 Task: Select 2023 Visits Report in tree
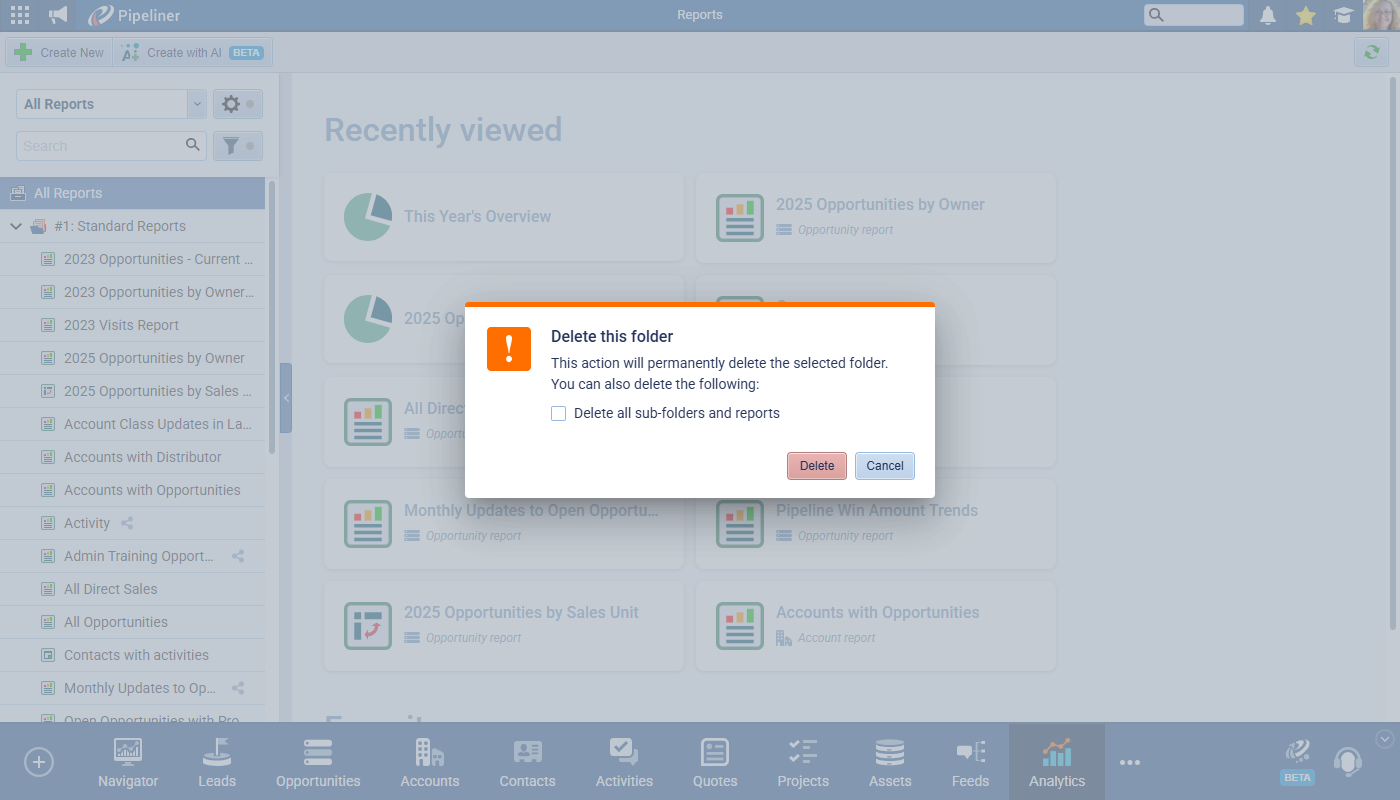(121, 325)
